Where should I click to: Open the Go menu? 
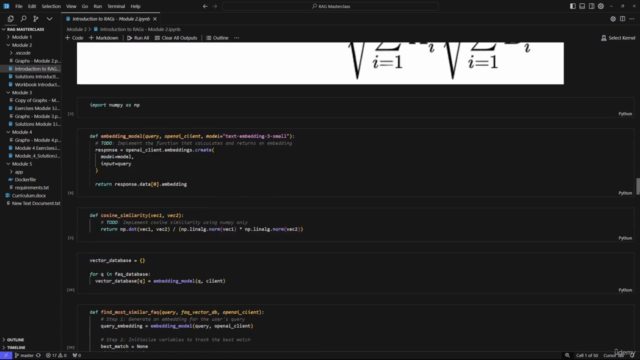click(x=85, y=6)
